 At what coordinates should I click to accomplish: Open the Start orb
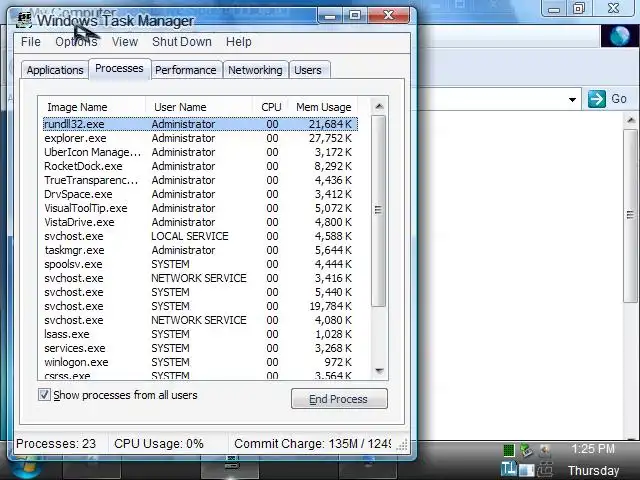[25, 469]
